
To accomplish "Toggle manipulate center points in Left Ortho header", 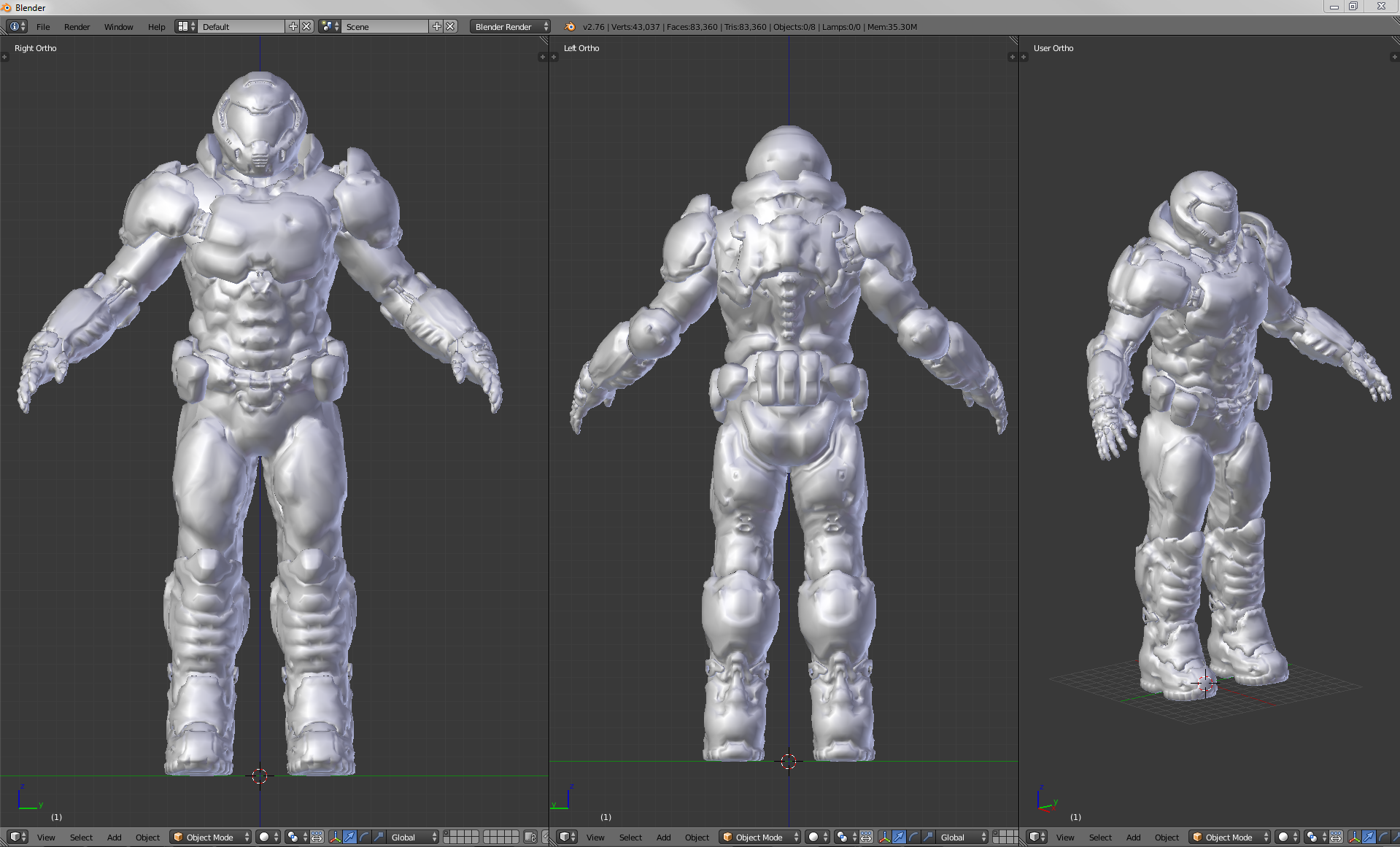I will (x=866, y=837).
